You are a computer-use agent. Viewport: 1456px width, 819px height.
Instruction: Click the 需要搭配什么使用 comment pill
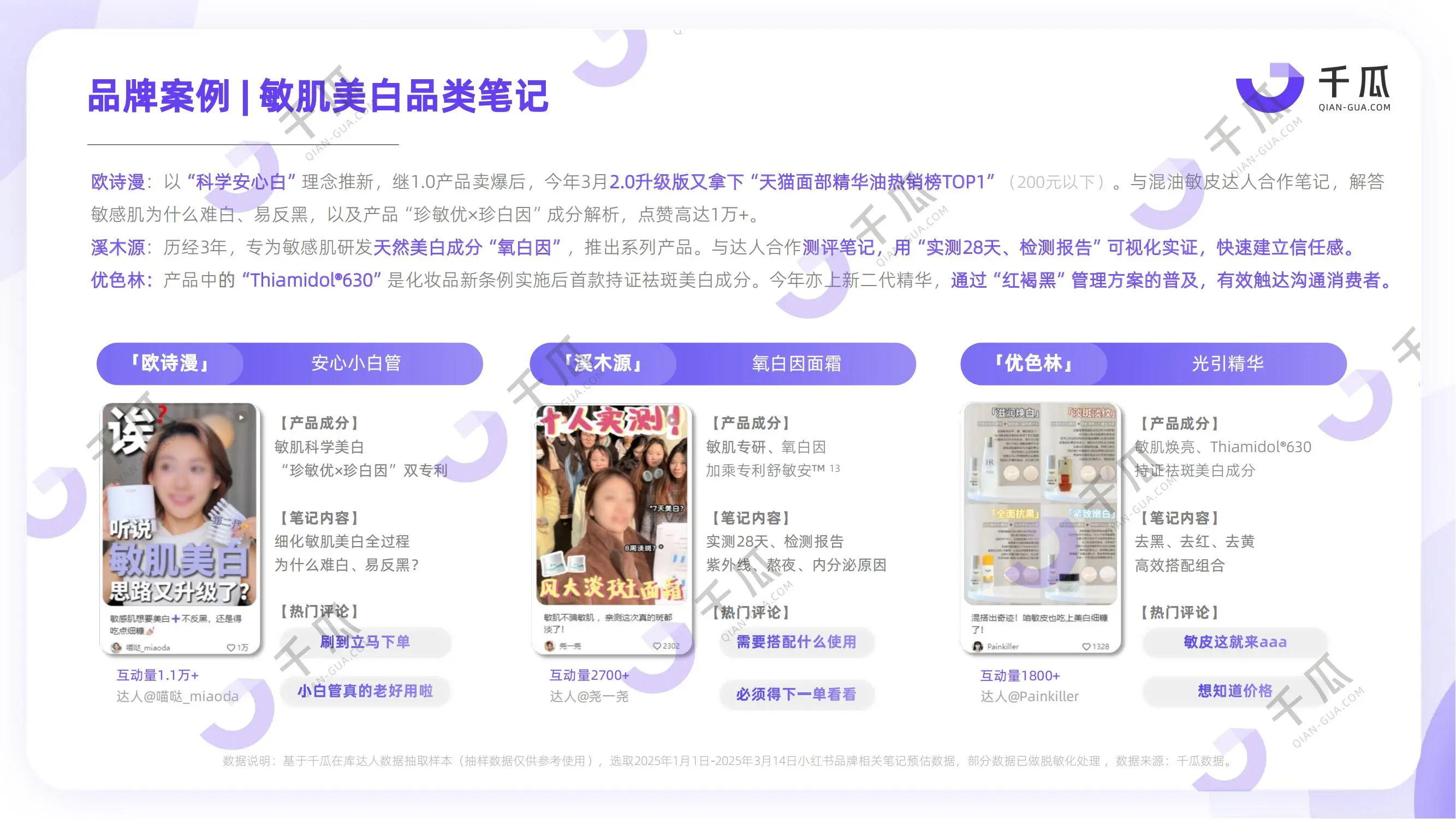tap(797, 642)
